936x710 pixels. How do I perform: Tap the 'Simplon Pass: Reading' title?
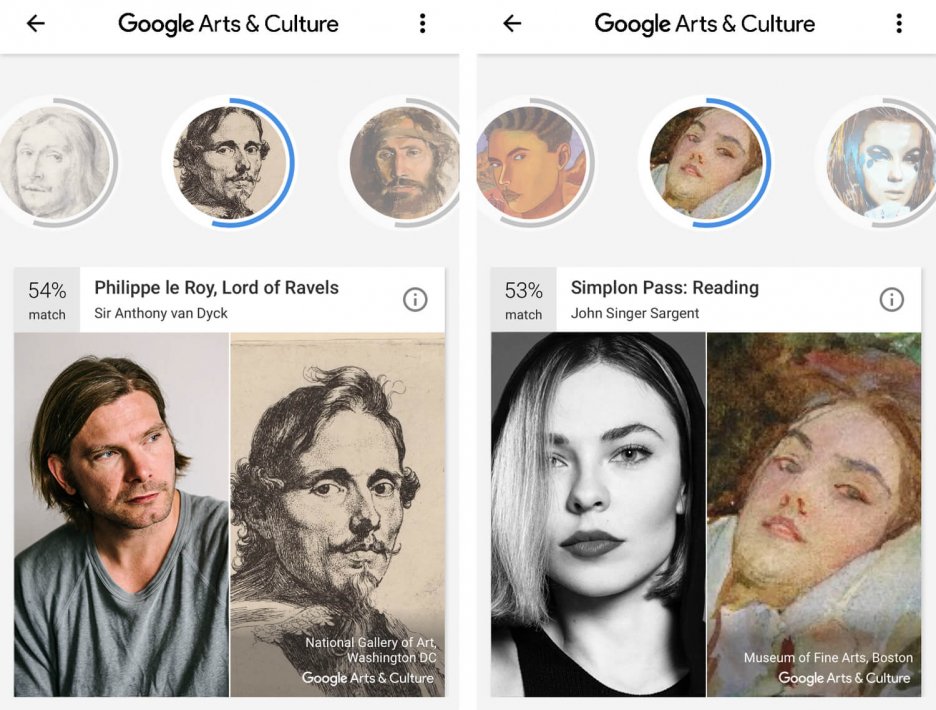point(664,288)
